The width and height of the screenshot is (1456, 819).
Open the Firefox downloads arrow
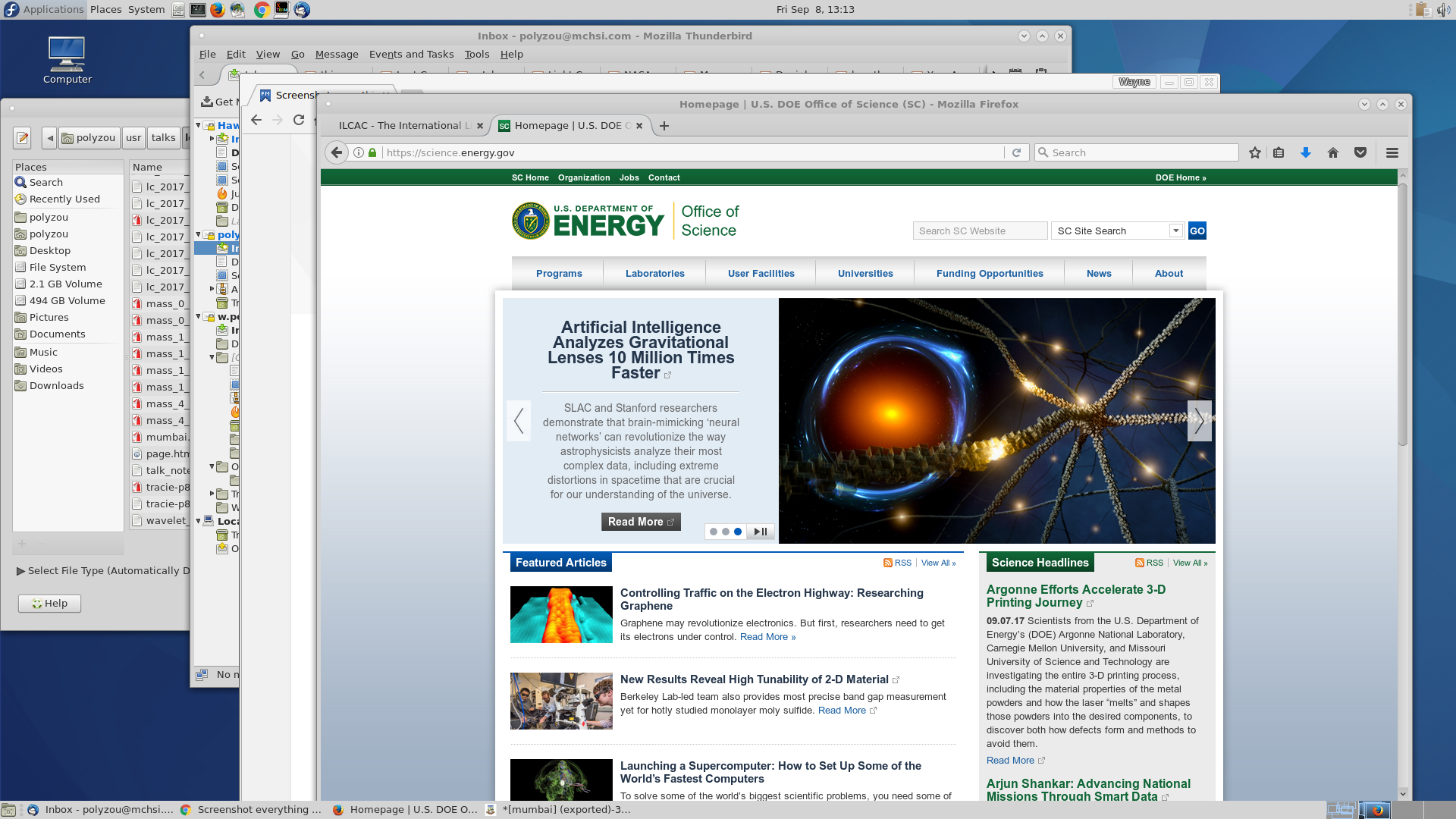pos(1306,152)
